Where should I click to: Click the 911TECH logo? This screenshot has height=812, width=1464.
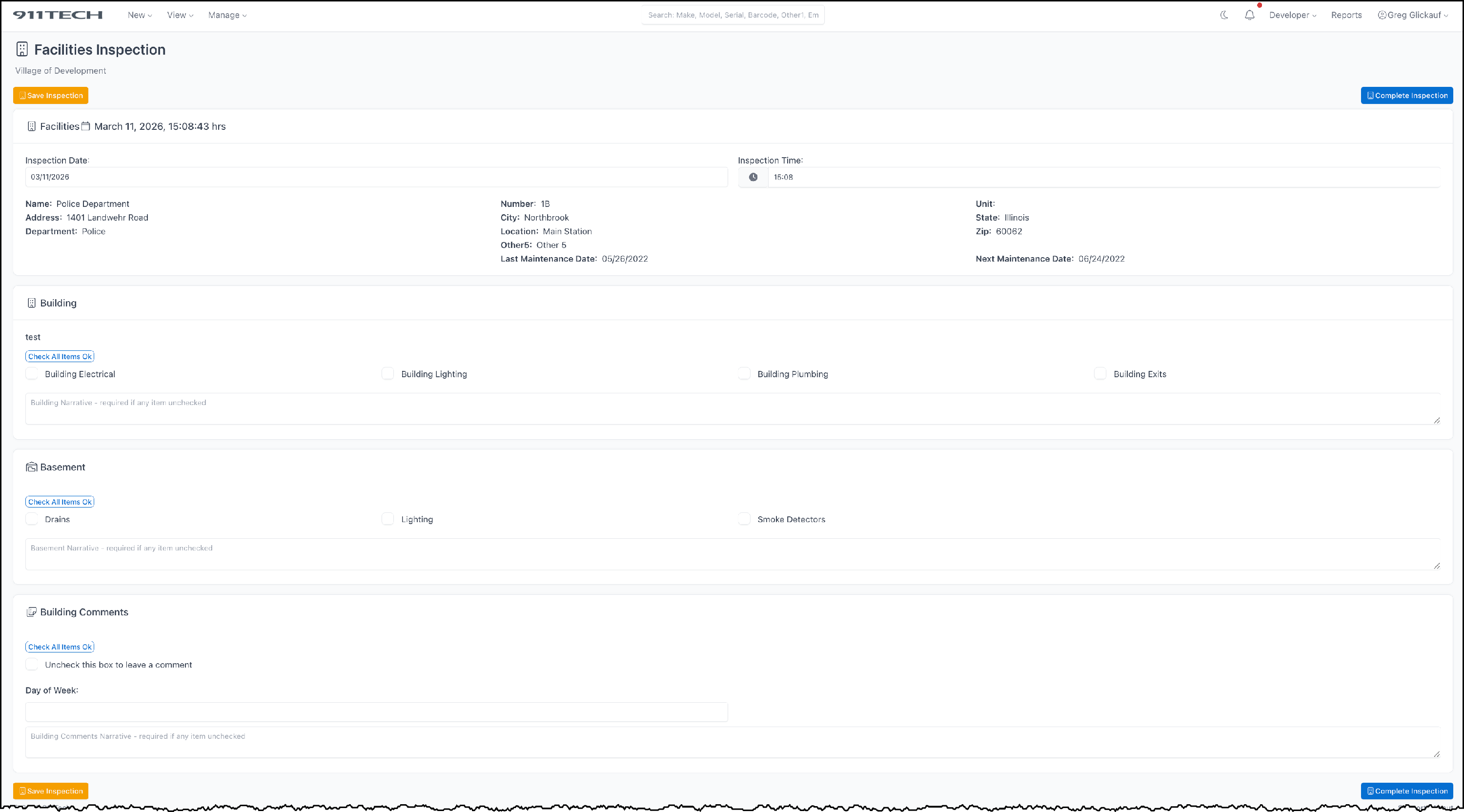[58, 15]
